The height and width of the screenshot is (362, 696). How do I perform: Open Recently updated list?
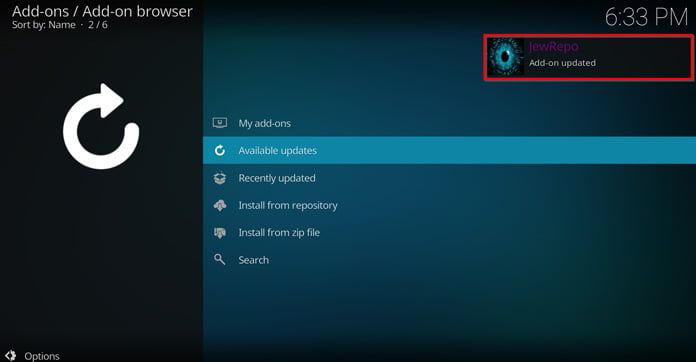coord(449,178)
